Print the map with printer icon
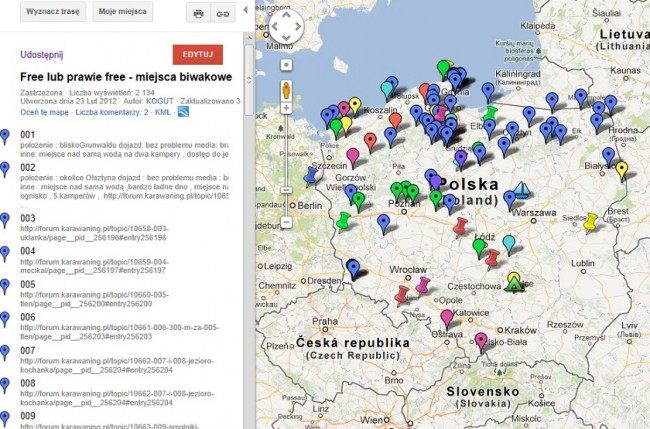This screenshot has width=650, height=429. point(199,14)
